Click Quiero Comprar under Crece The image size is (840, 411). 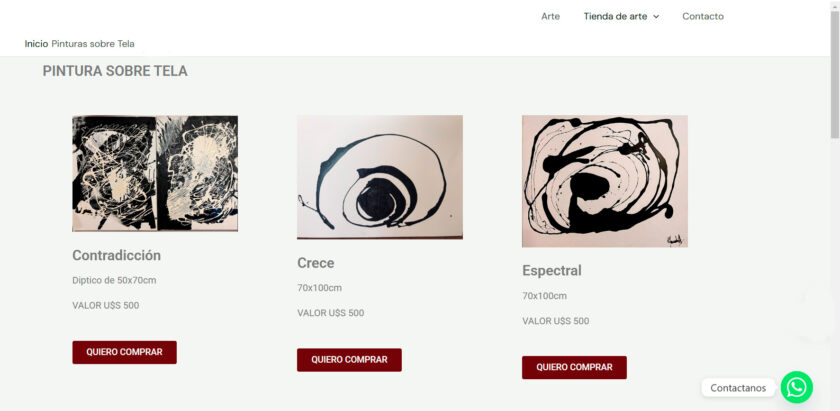[349, 360]
